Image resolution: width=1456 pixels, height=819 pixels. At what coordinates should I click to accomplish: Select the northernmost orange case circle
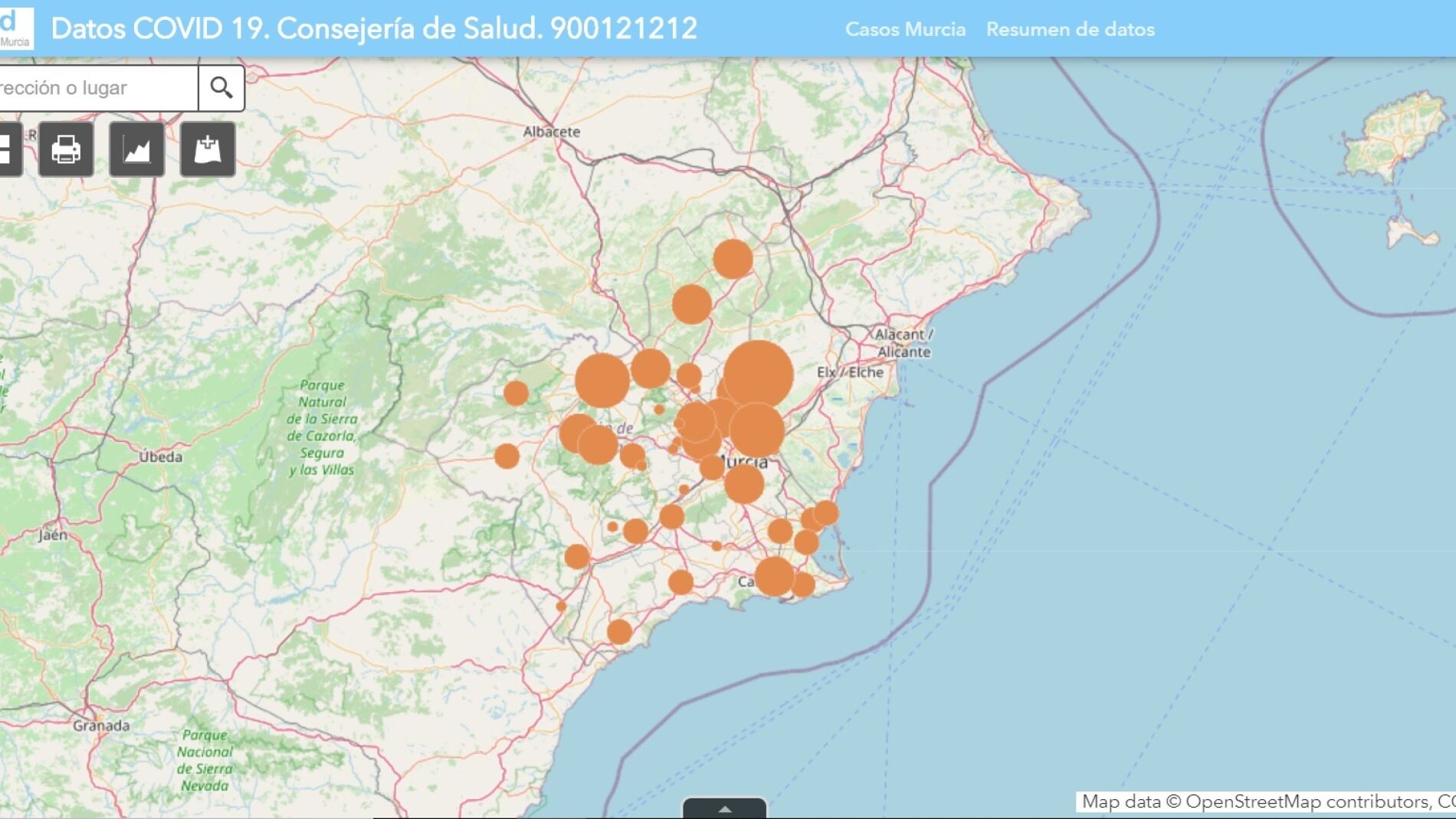[x=733, y=259]
